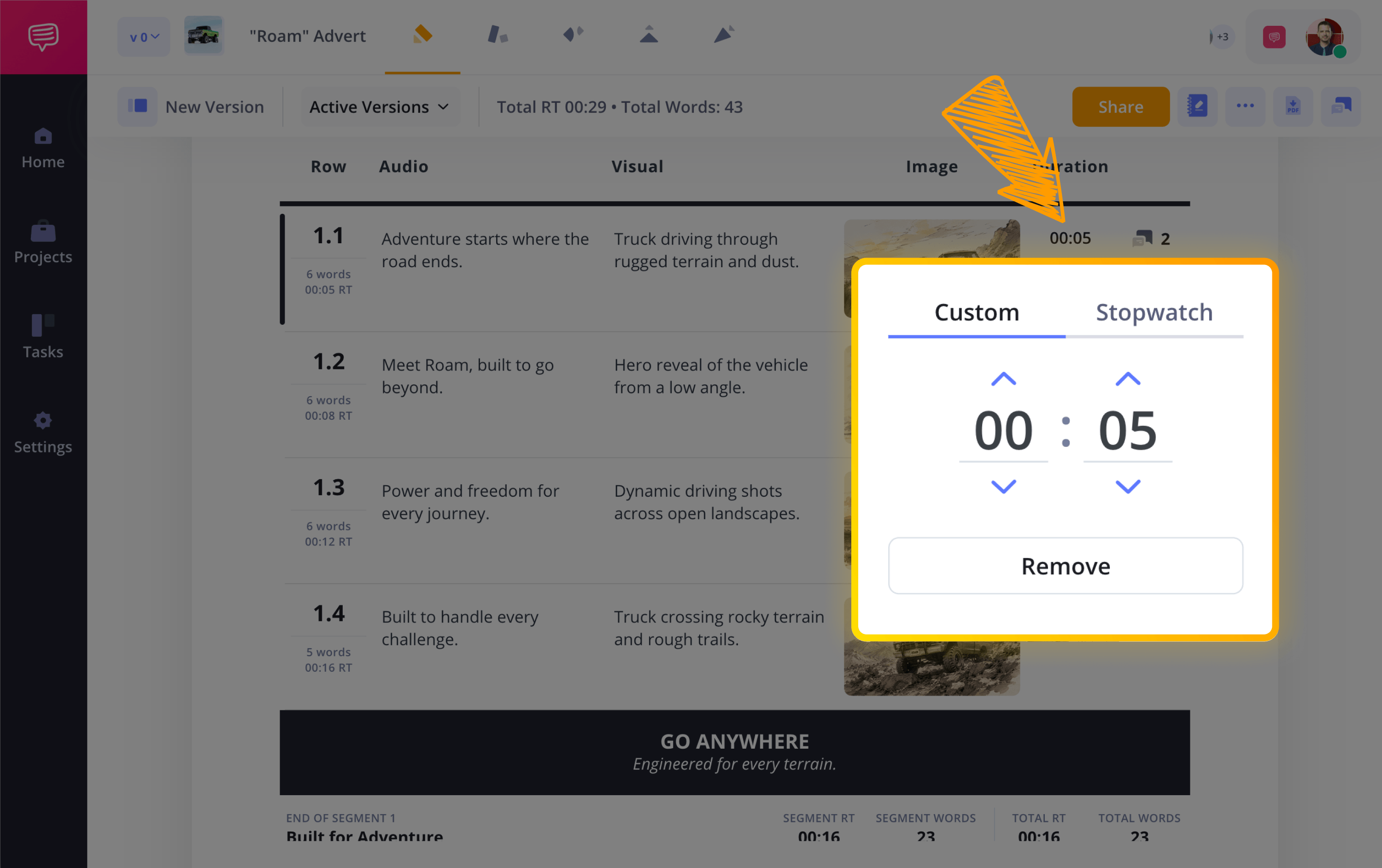Open the notebook edit icon

pyautogui.click(x=1197, y=107)
